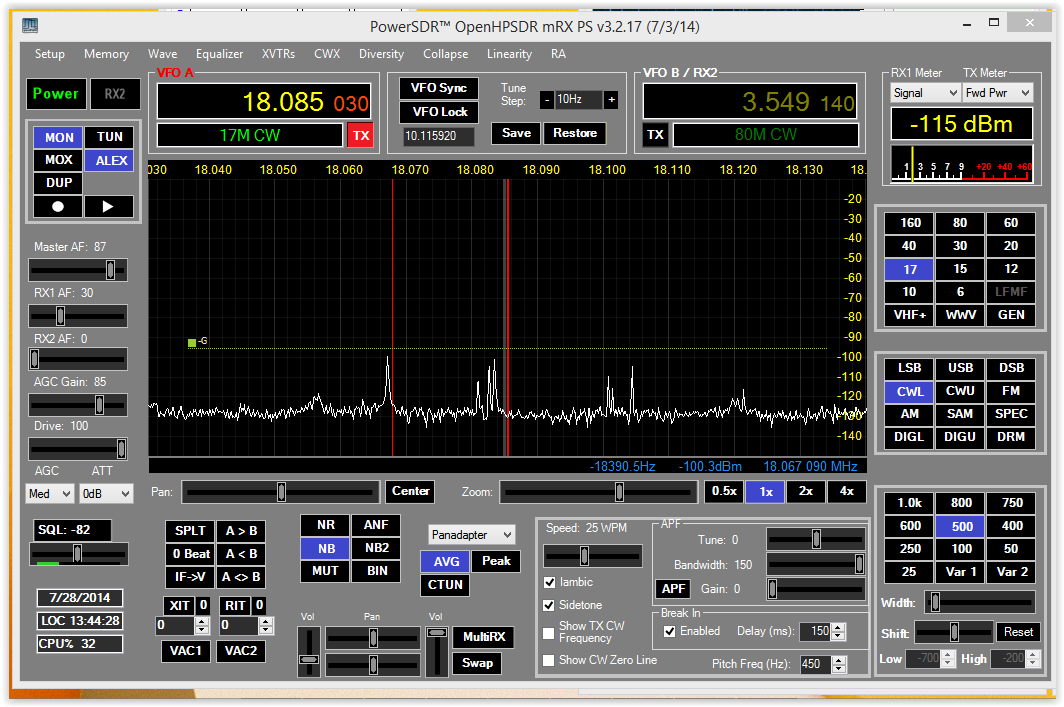The width and height of the screenshot is (1064, 707).
Task: Click the Tune Step plus button
Action: tap(611, 100)
